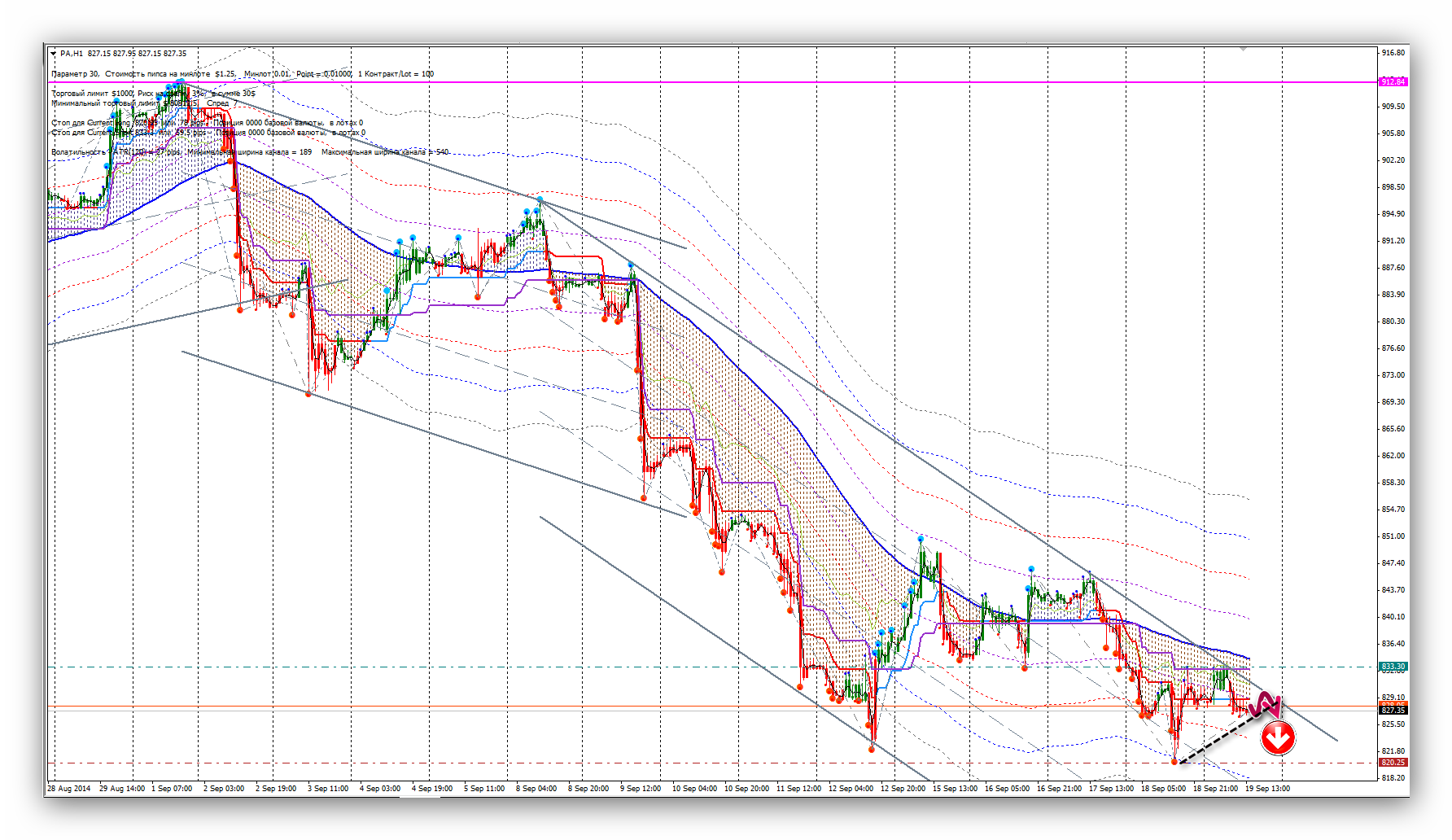Viewport: 1452px width, 840px height.
Task: Click the '28 Aug 2014' time axis label
Action: 69,788
